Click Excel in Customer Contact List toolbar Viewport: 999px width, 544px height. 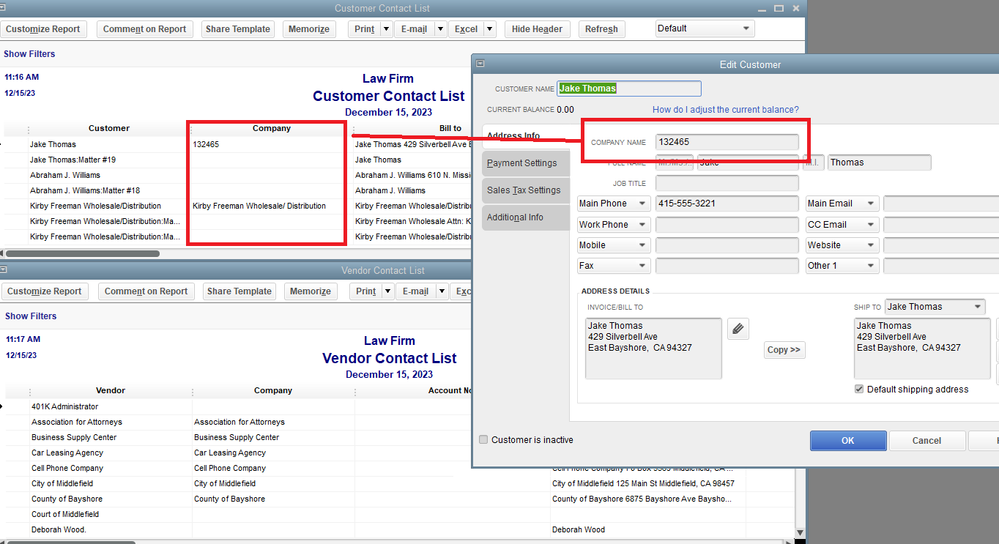click(x=466, y=29)
